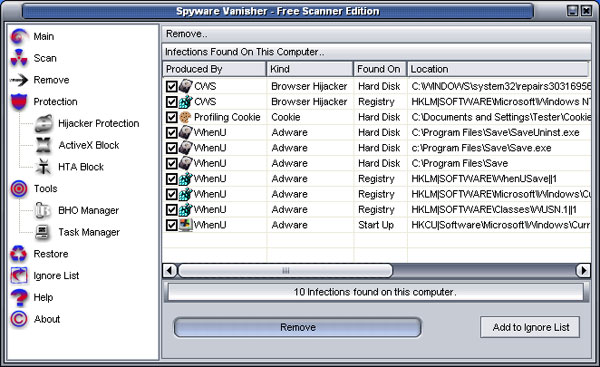Image resolution: width=600 pixels, height=367 pixels.
Task: Sort by Produced By column header
Action: coord(214,69)
